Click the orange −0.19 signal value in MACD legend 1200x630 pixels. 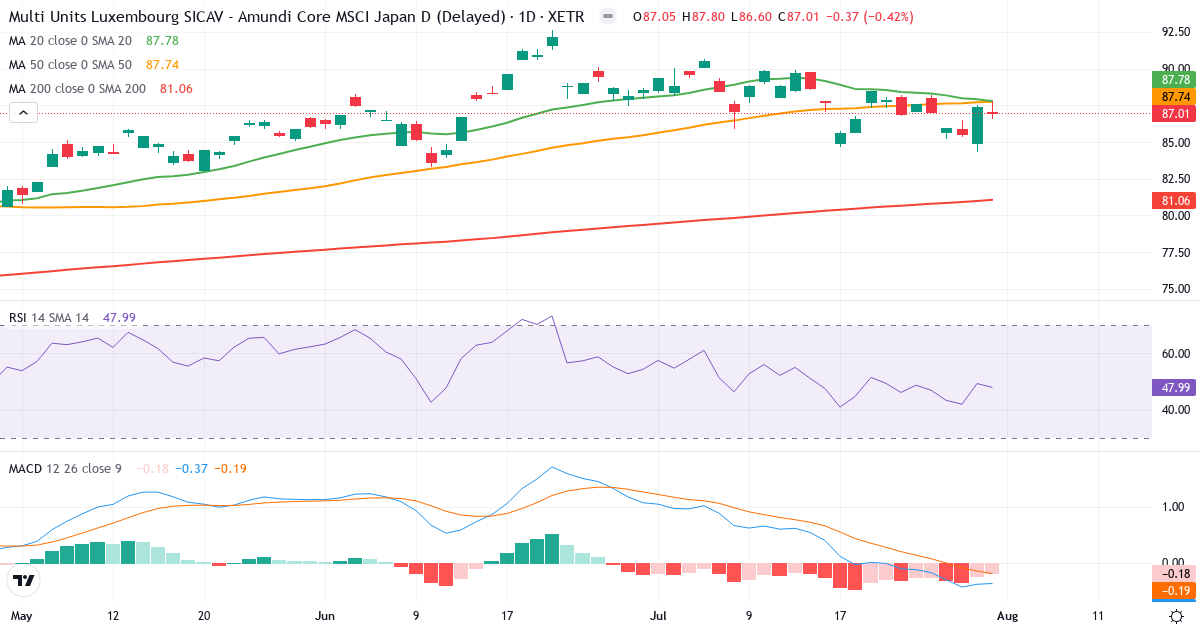pos(230,468)
